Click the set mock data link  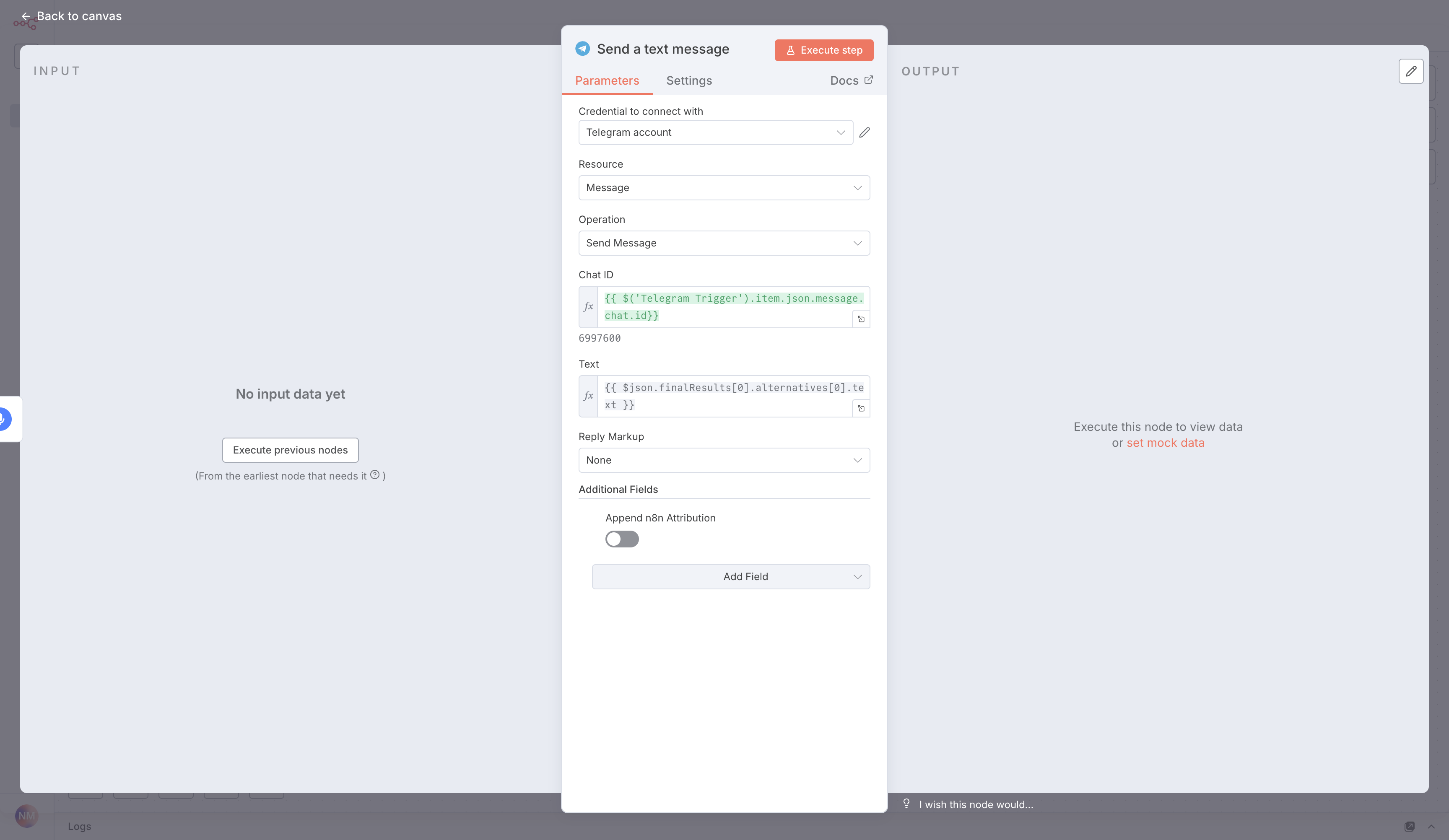[x=1165, y=443]
